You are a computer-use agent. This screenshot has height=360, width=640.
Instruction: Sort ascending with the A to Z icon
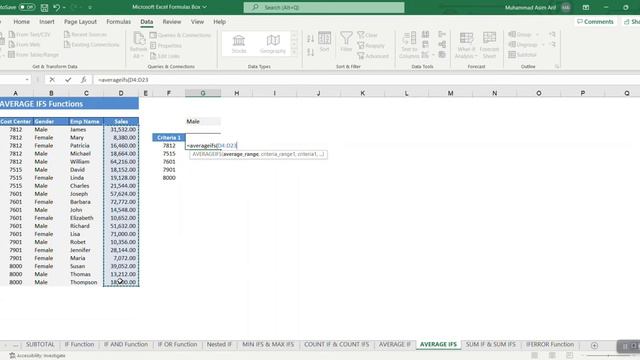[311, 39]
